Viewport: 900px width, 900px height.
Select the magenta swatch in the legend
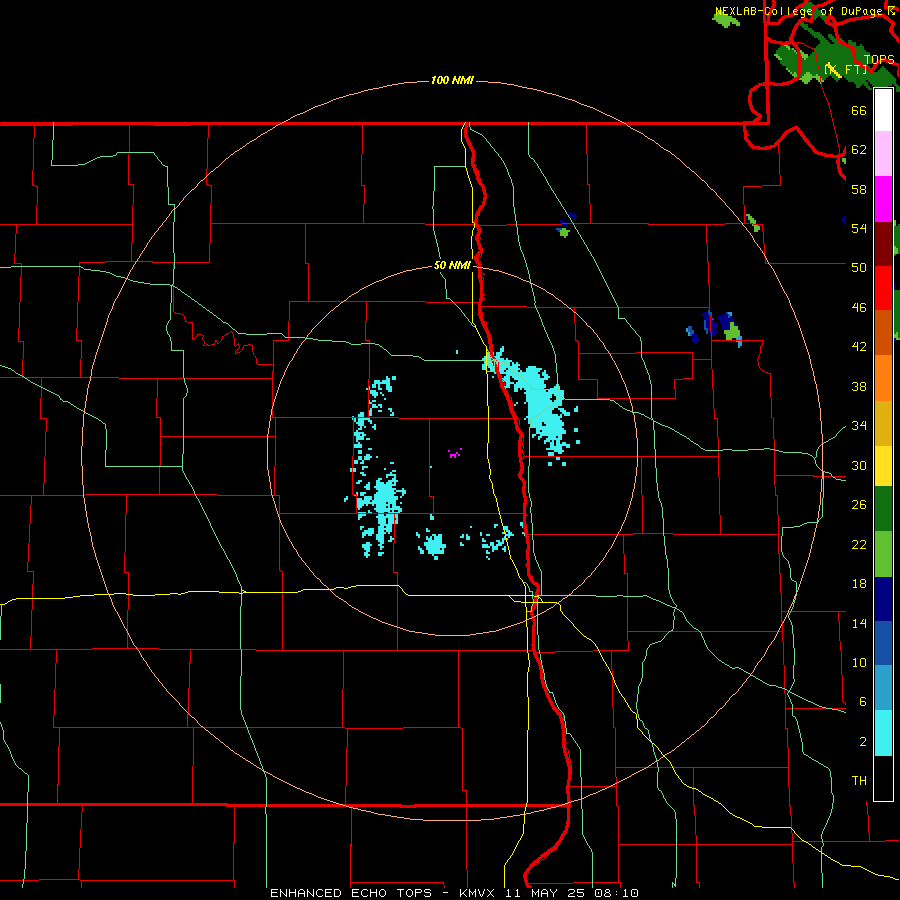click(x=883, y=199)
